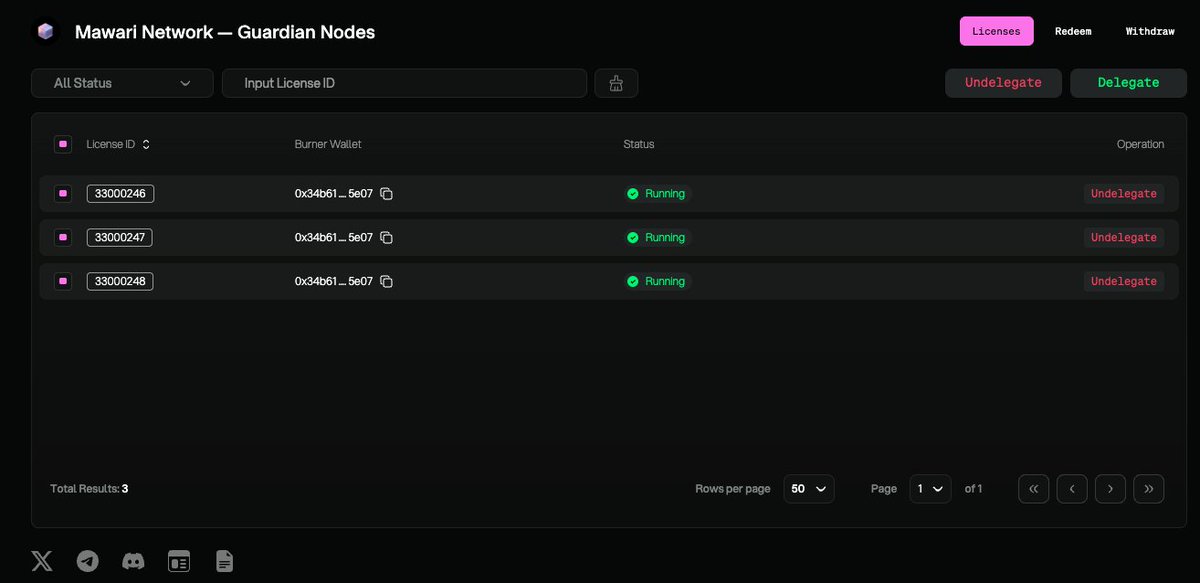
Task: Toggle checkbox for license 33000247
Action: (63, 238)
